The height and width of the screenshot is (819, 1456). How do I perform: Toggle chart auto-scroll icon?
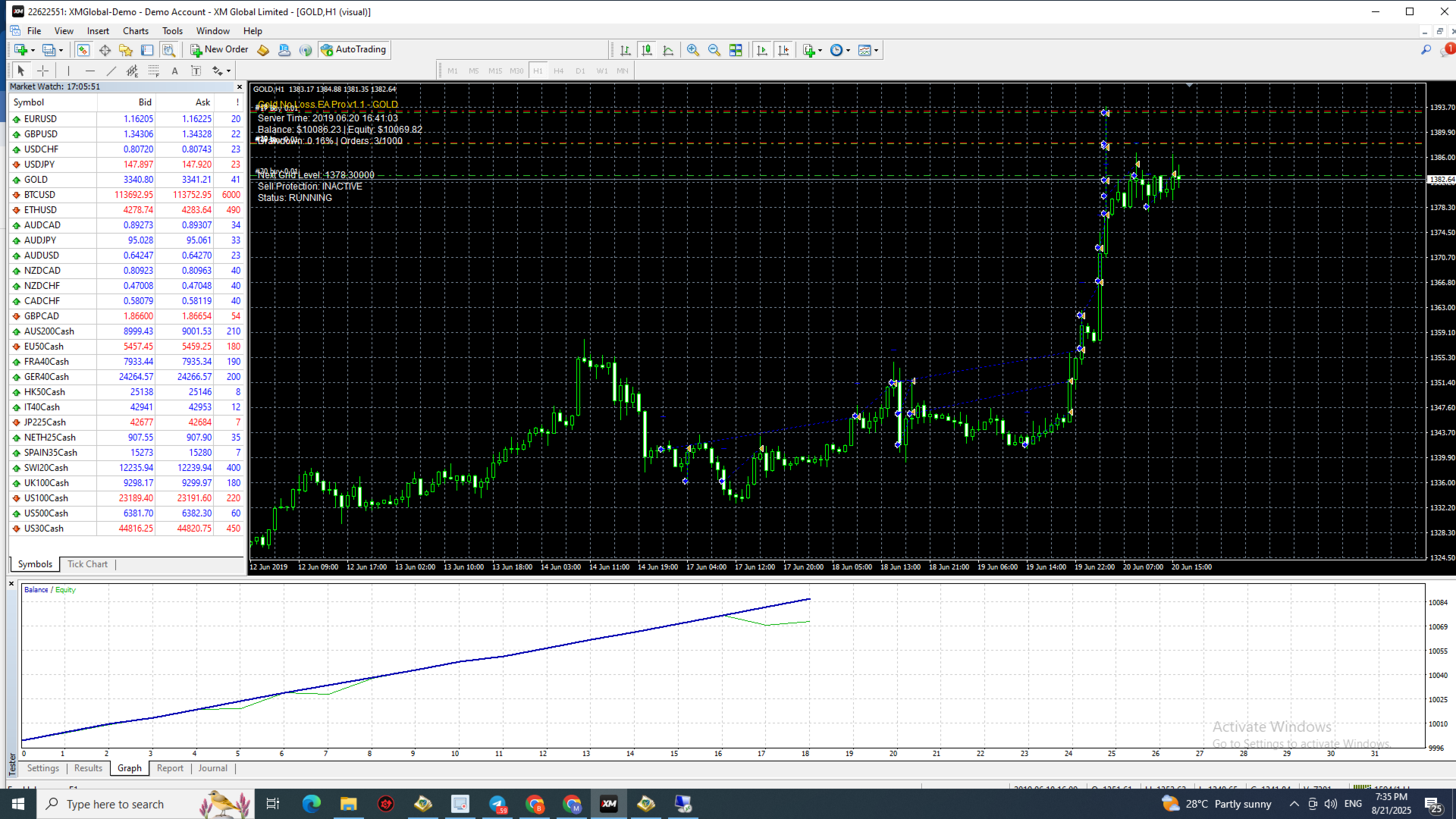(x=762, y=50)
